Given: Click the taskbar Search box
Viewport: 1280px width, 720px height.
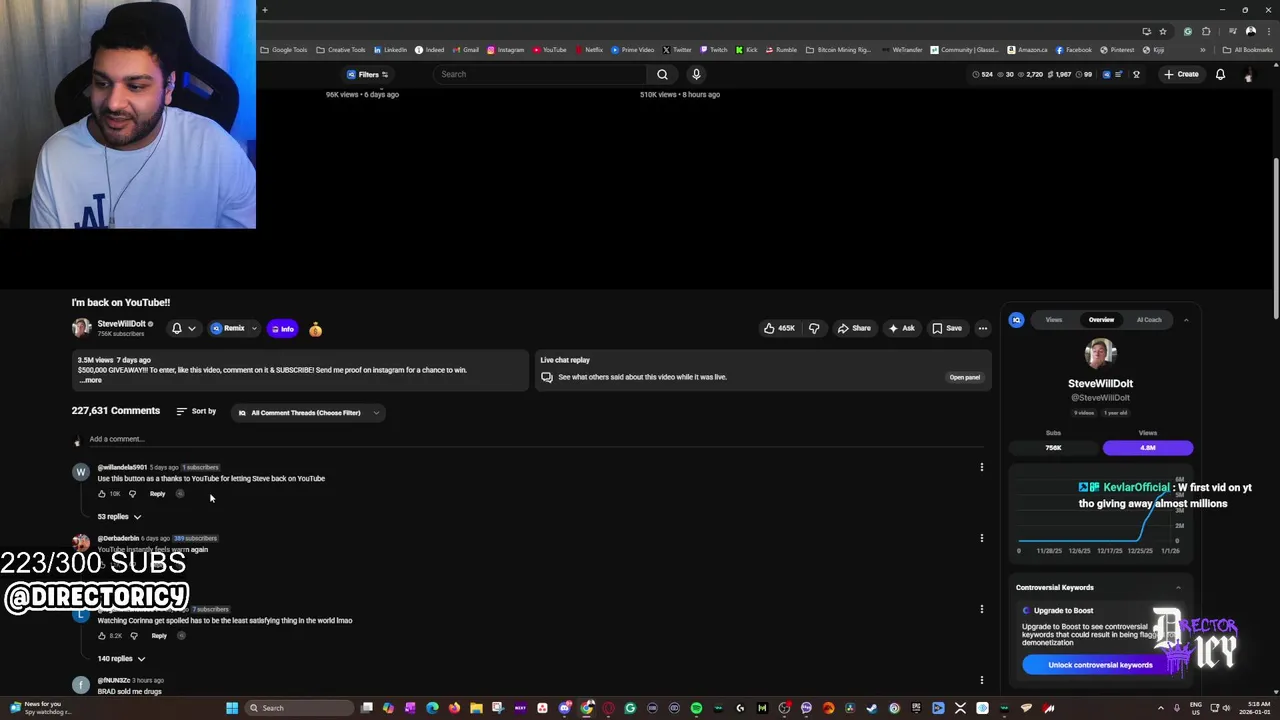Looking at the screenshot, I should (299, 708).
